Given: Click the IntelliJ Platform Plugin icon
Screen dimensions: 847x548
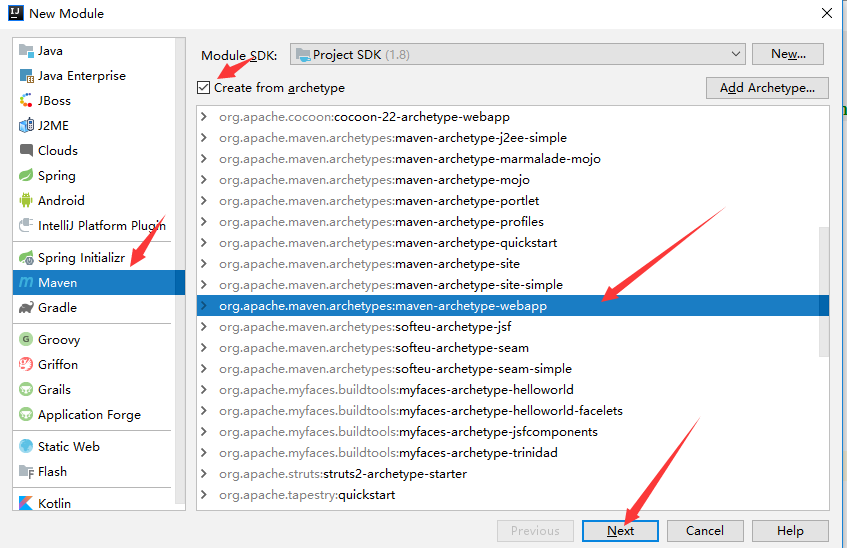Looking at the screenshot, I should pyautogui.click(x=26, y=225).
